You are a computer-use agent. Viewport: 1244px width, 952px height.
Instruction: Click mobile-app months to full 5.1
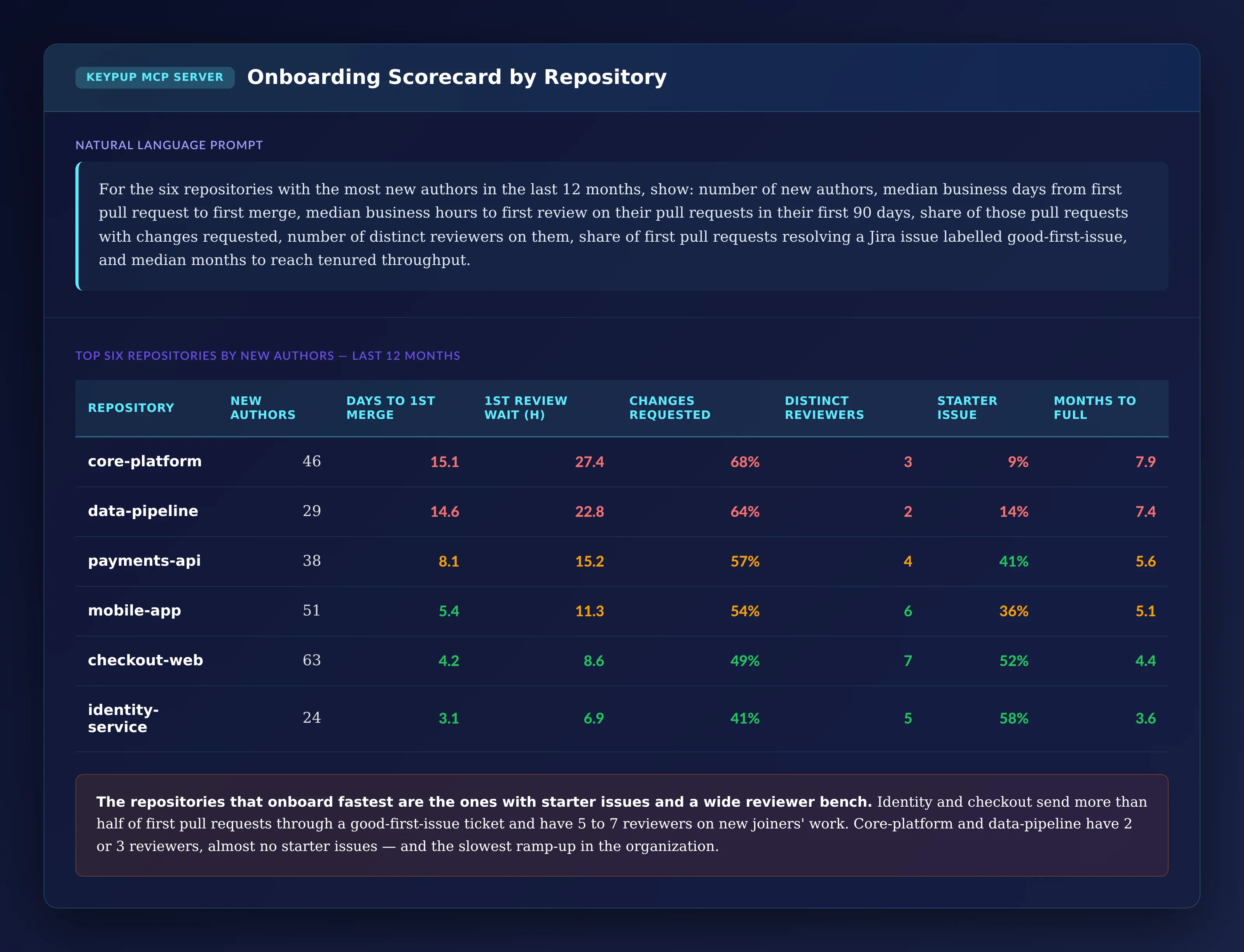point(1146,612)
